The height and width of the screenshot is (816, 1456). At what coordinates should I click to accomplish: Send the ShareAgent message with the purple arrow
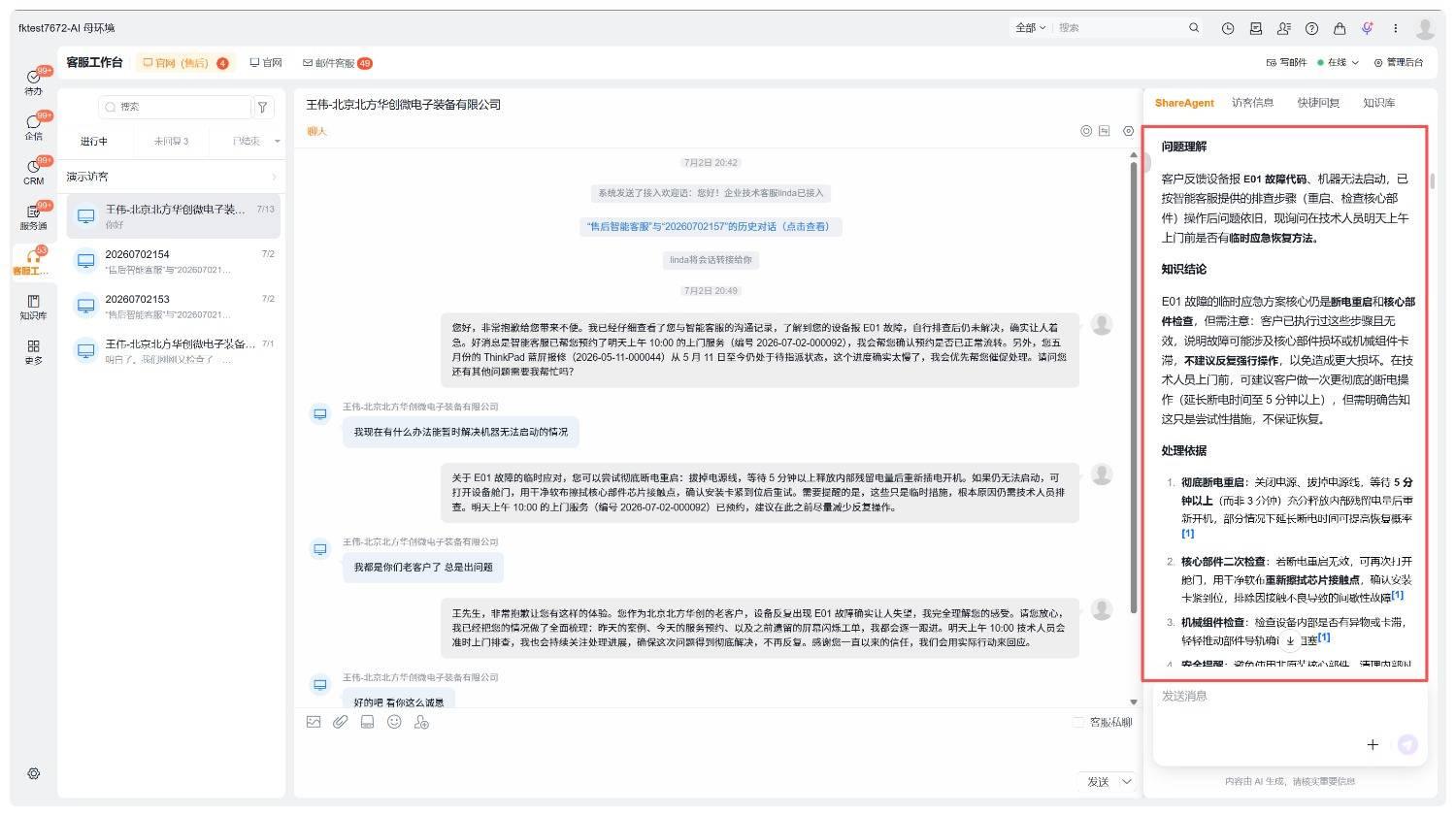(1407, 744)
